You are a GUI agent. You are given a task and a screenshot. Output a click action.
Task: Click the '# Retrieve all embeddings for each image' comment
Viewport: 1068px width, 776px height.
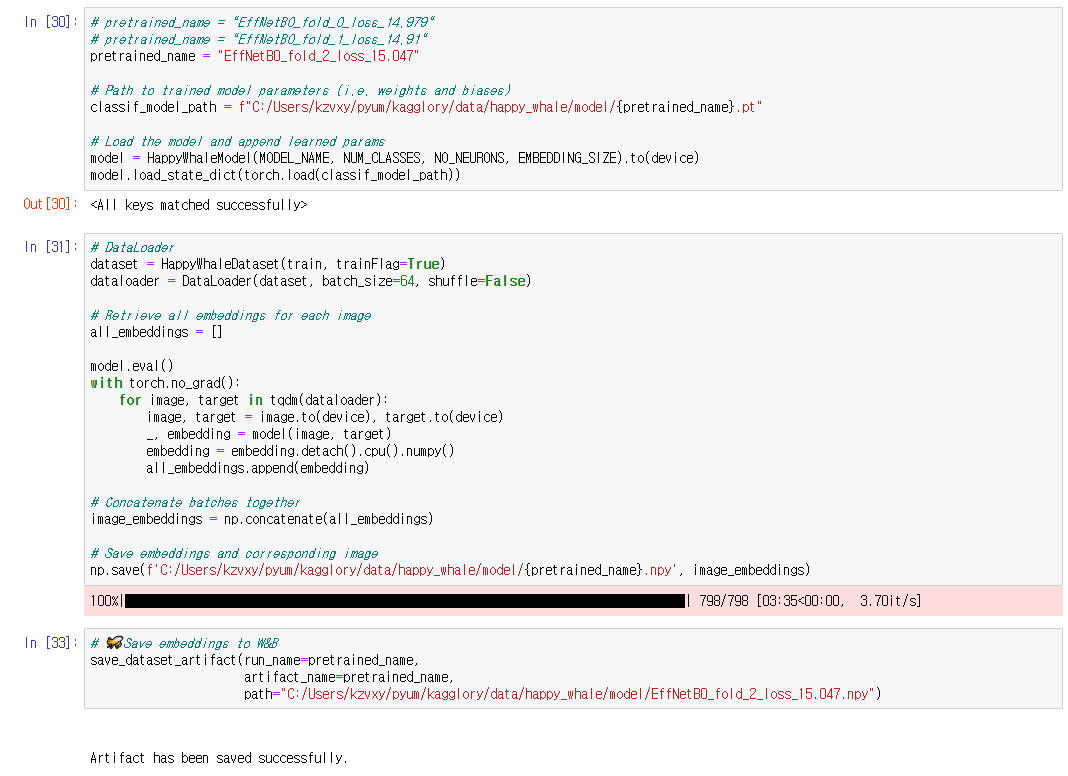pyautogui.click(x=231, y=315)
